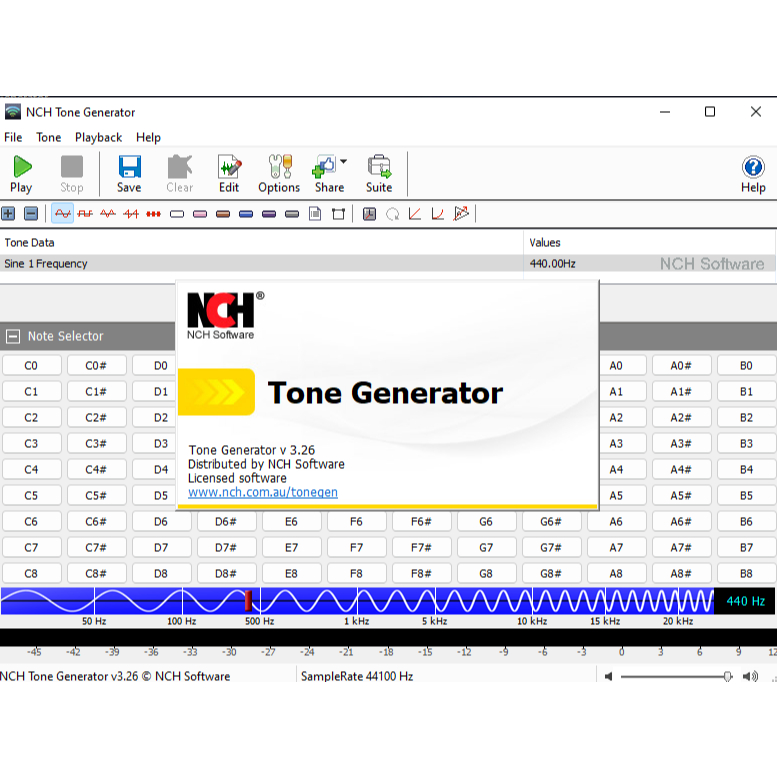Click the C8 note button
Image resolution: width=777 pixels, height=777 pixels.
coord(31,573)
